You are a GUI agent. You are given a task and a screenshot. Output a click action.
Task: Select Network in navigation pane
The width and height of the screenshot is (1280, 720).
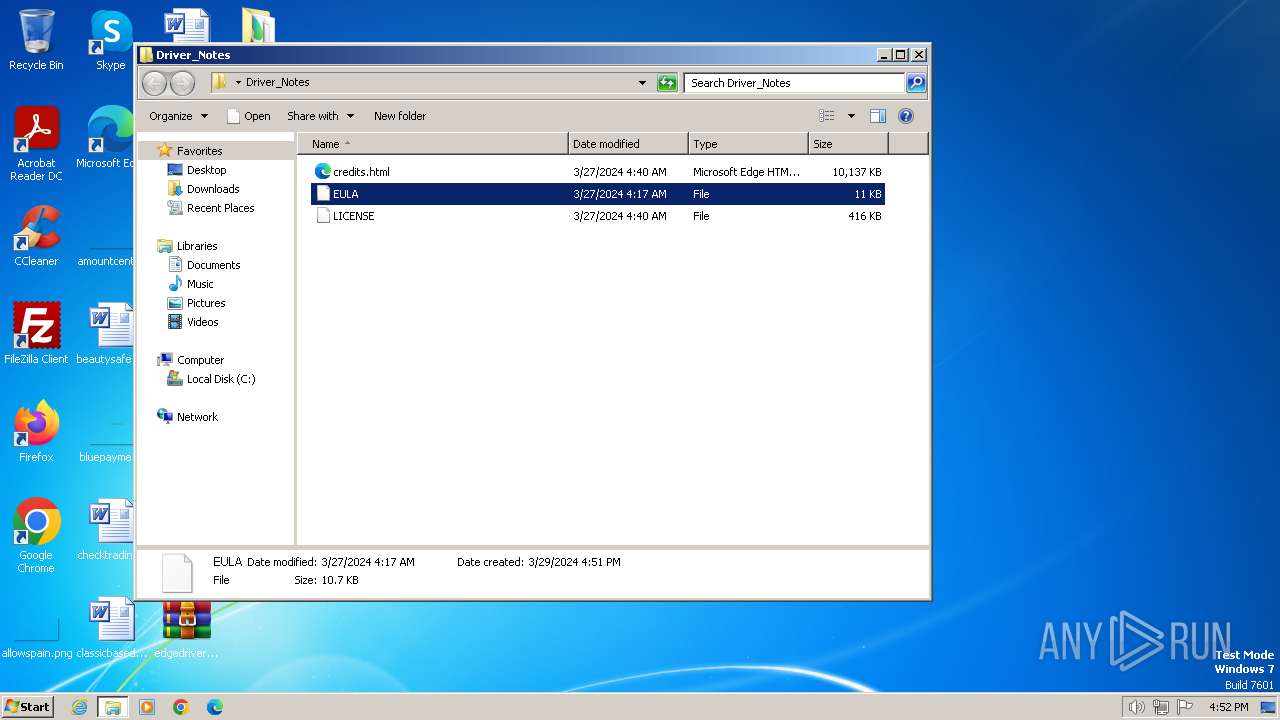click(x=197, y=417)
